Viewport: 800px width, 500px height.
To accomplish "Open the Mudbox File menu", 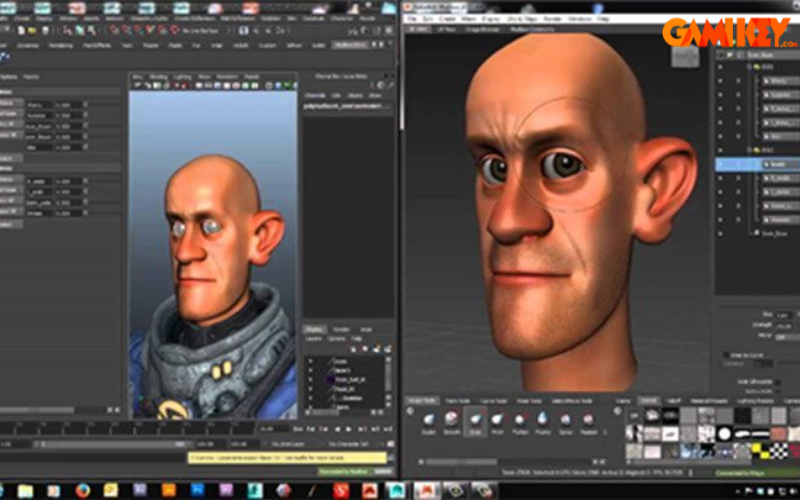I will (412, 19).
